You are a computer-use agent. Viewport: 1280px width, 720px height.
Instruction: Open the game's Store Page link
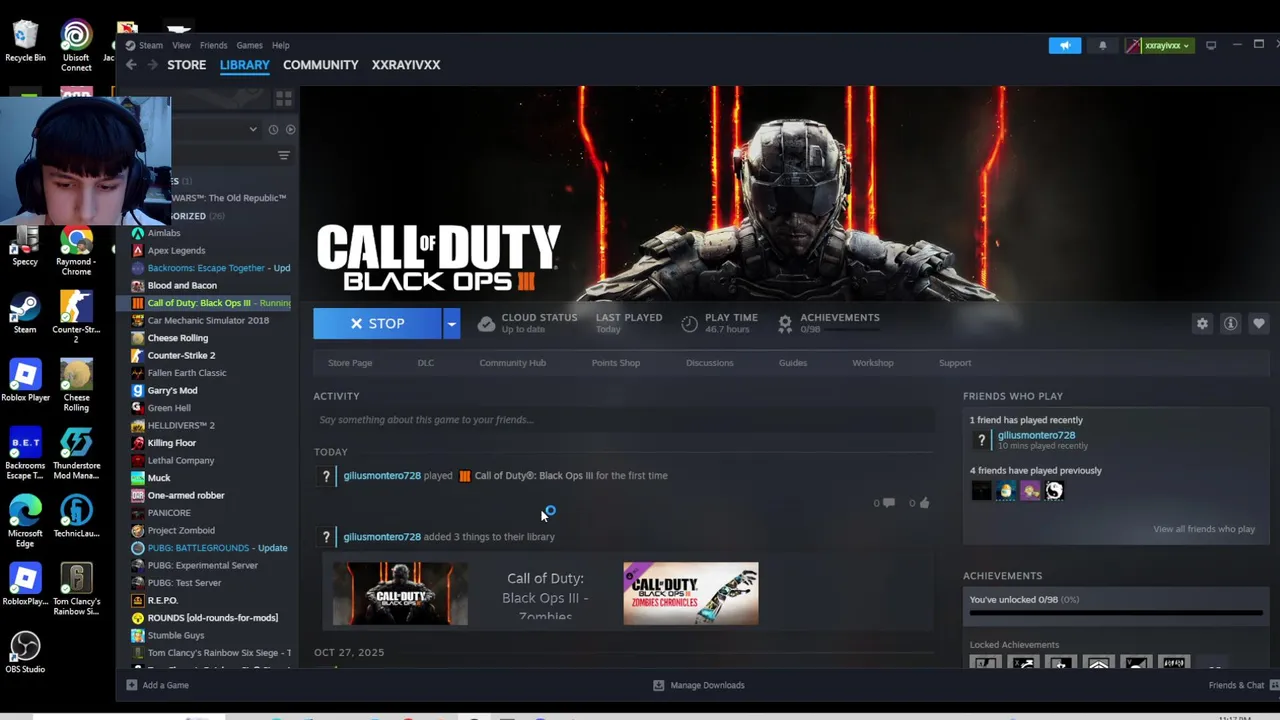pyautogui.click(x=350, y=363)
